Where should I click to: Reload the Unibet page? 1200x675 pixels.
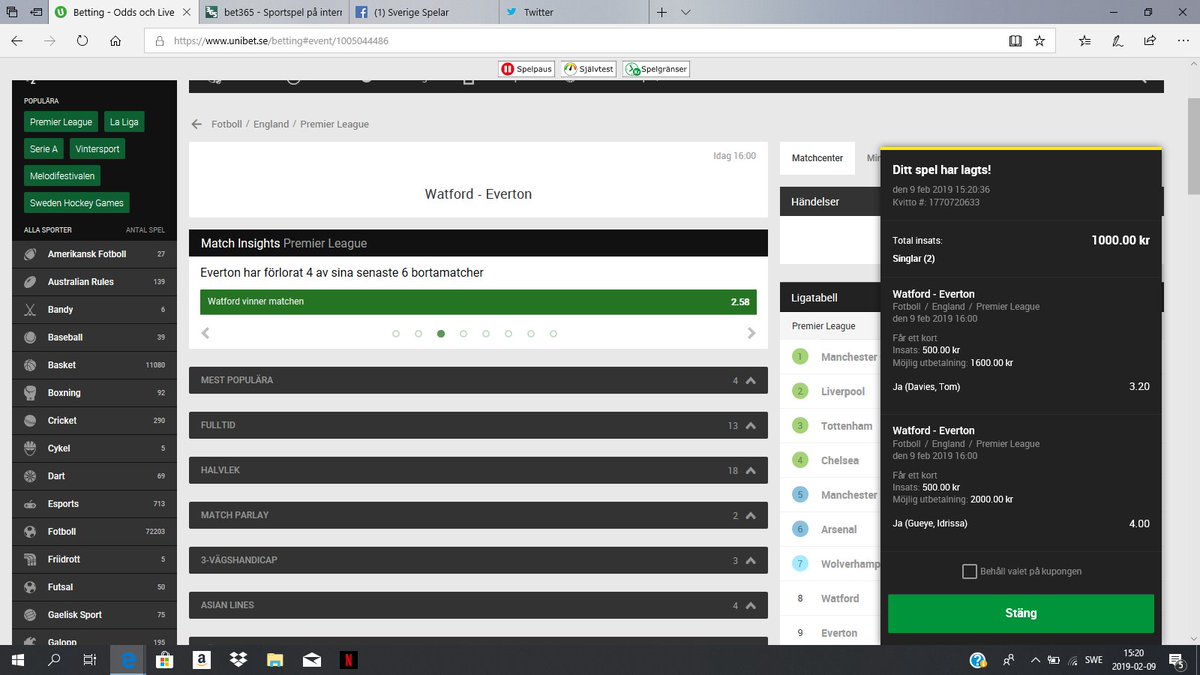pos(82,41)
